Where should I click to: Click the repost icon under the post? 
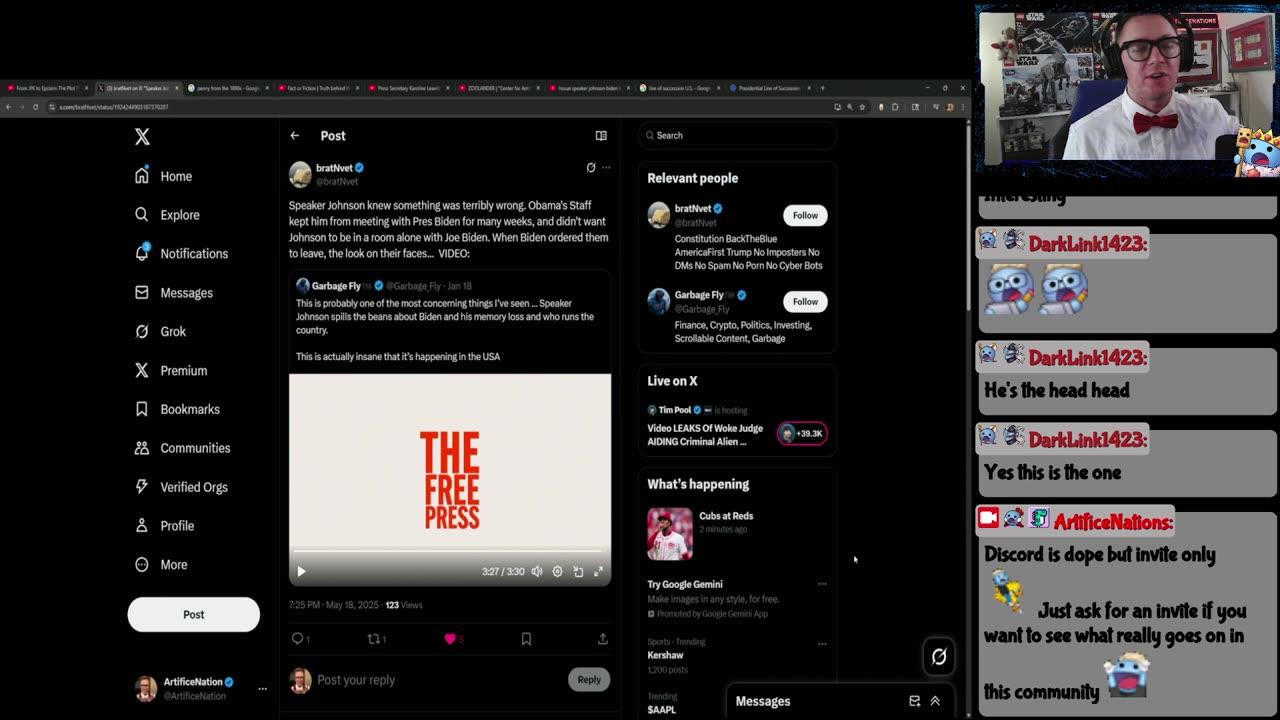373,639
